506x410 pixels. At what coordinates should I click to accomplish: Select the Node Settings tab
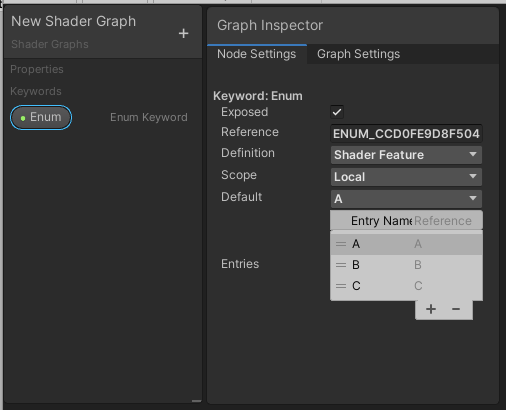(257, 54)
